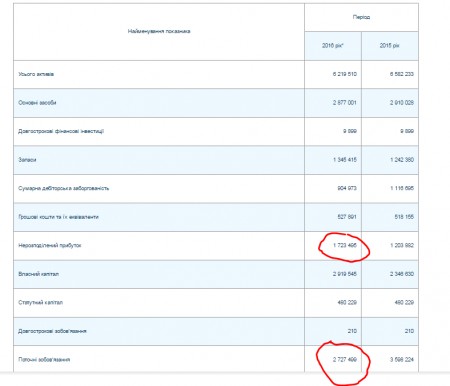
Task: Click the 'Статутний капітал' row label
Action: tap(41, 303)
